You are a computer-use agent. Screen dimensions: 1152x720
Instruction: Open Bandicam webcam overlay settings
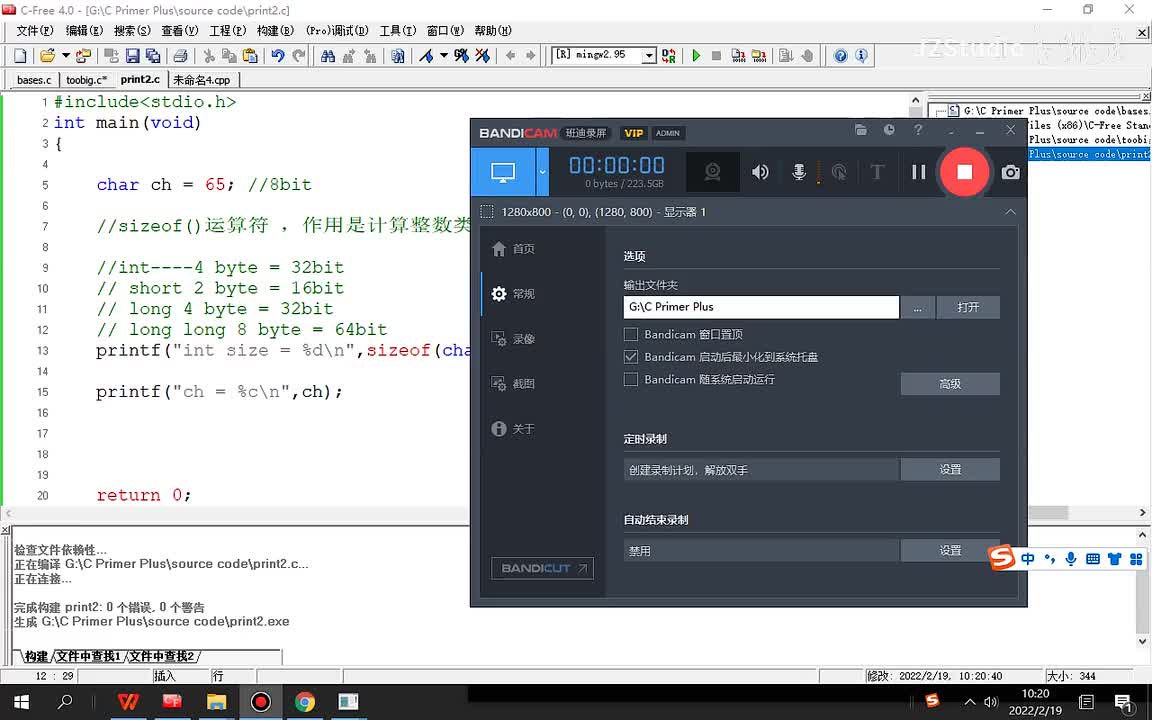(712, 172)
